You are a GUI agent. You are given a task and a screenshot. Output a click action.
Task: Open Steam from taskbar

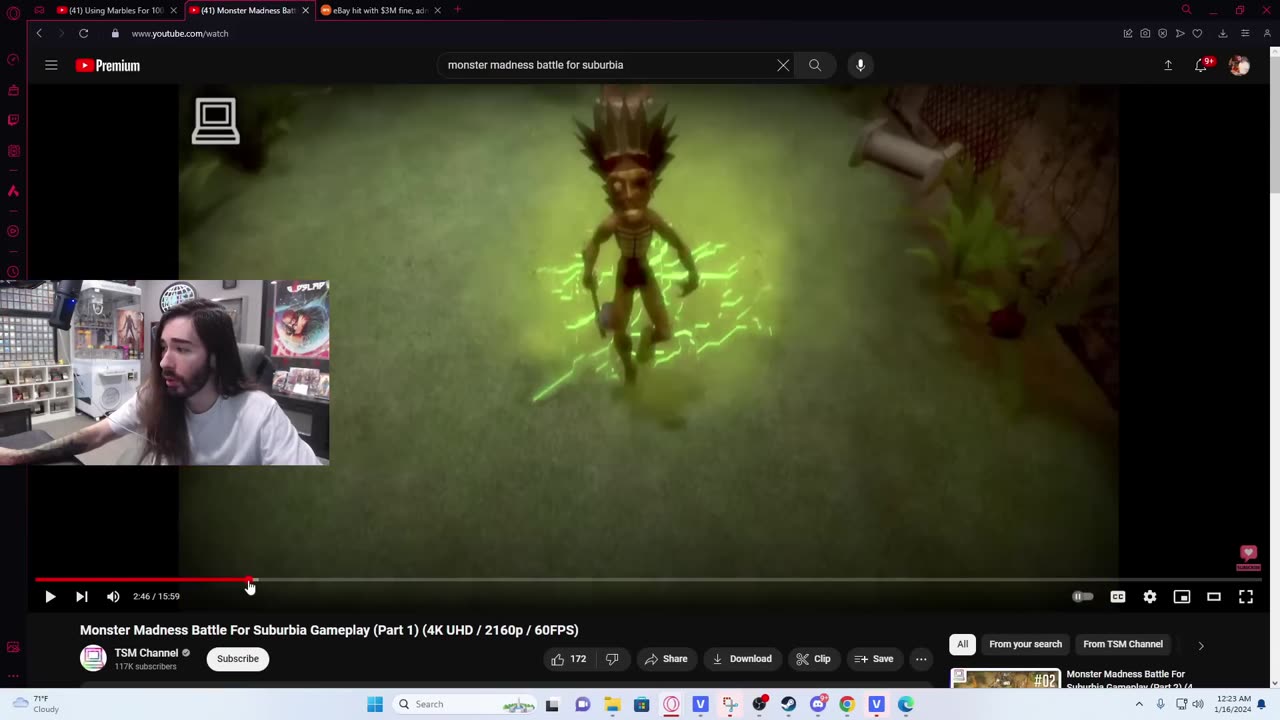tap(788, 704)
